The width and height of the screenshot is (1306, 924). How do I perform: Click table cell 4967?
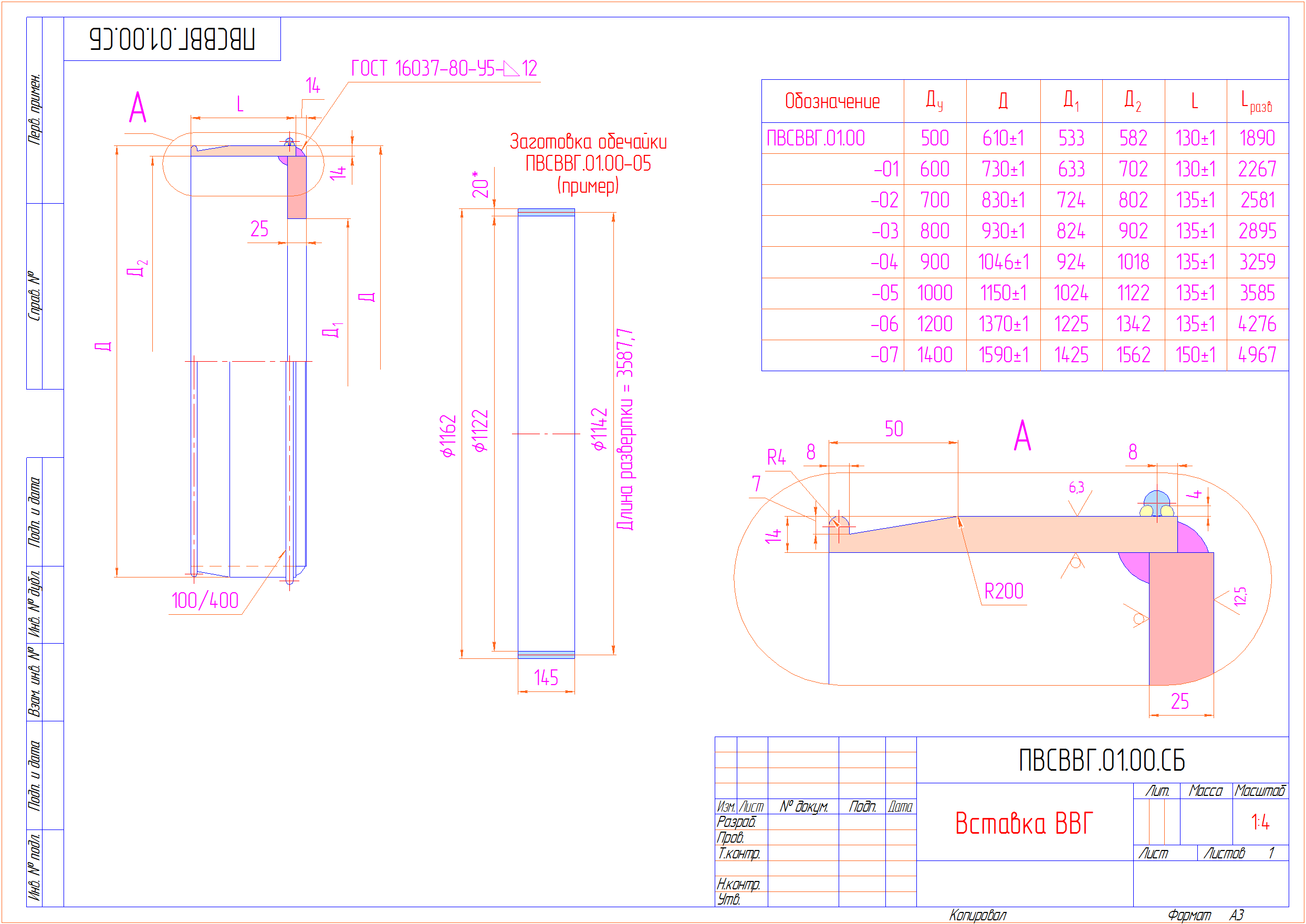1257,355
